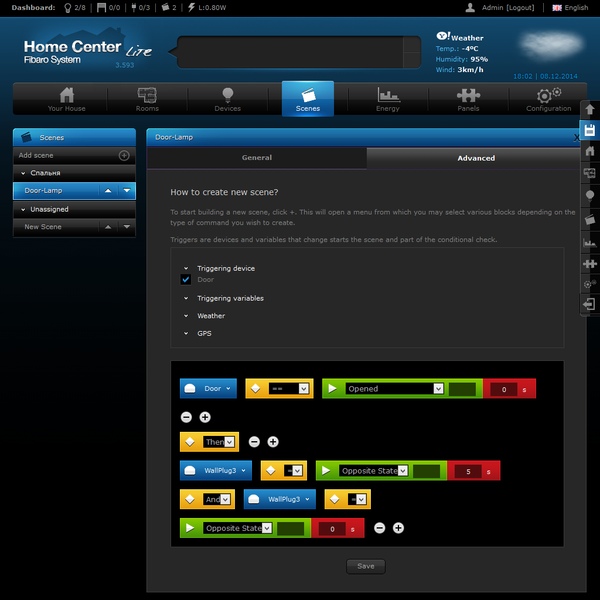
Task: Click the gear configuration icon in side toolbar
Action: point(590,284)
